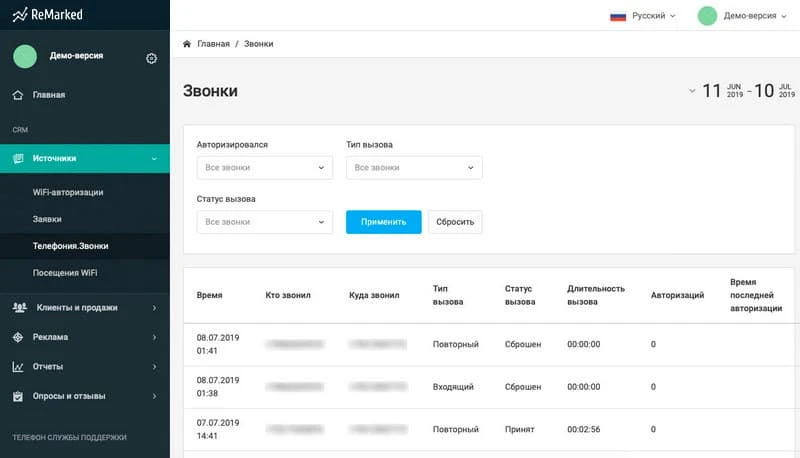Click the home icon in breadcrumb
Image resolution: width=800 pixels, height=458 pixels.
187,44
